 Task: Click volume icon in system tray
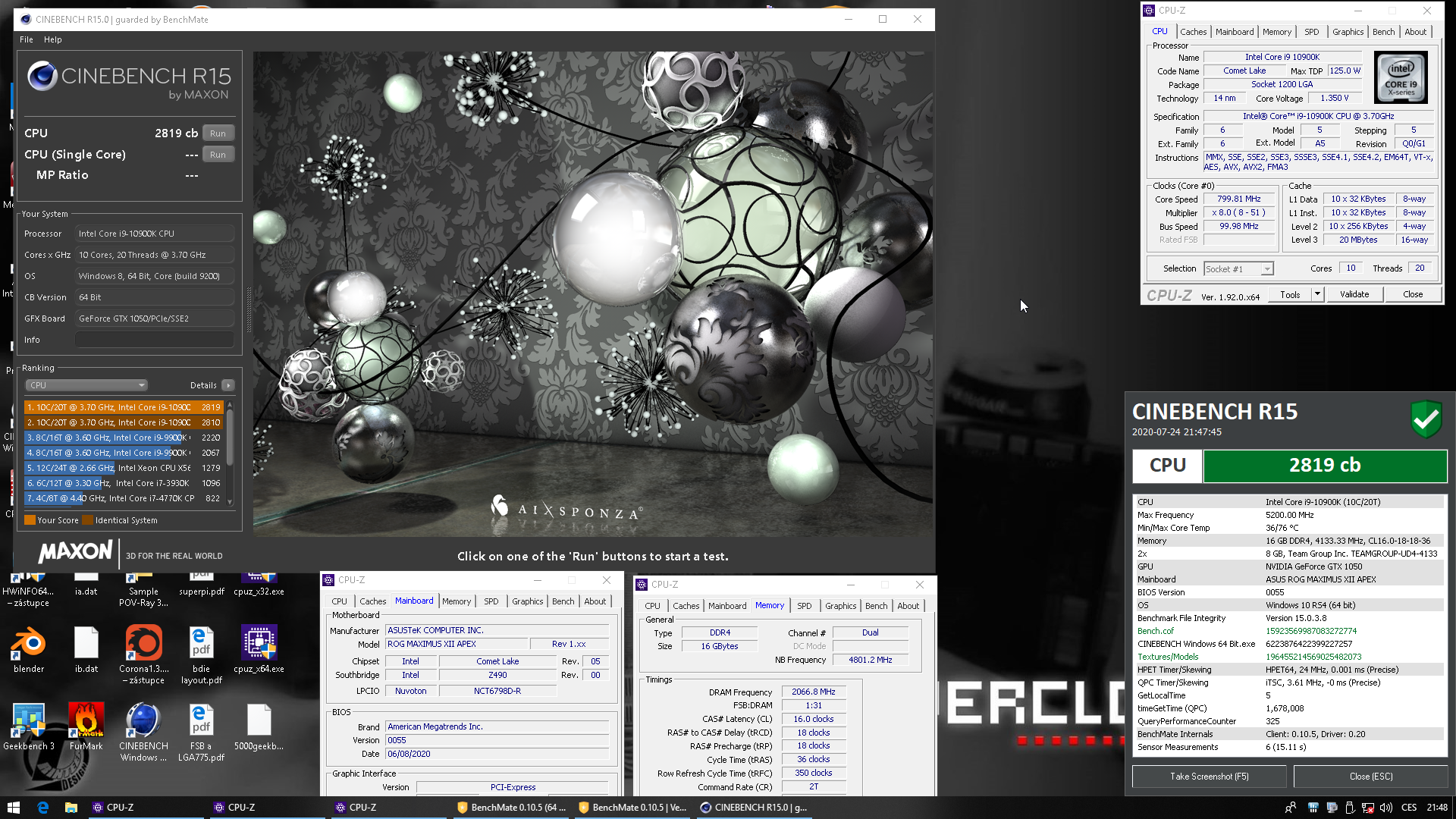click(1386, 808)
